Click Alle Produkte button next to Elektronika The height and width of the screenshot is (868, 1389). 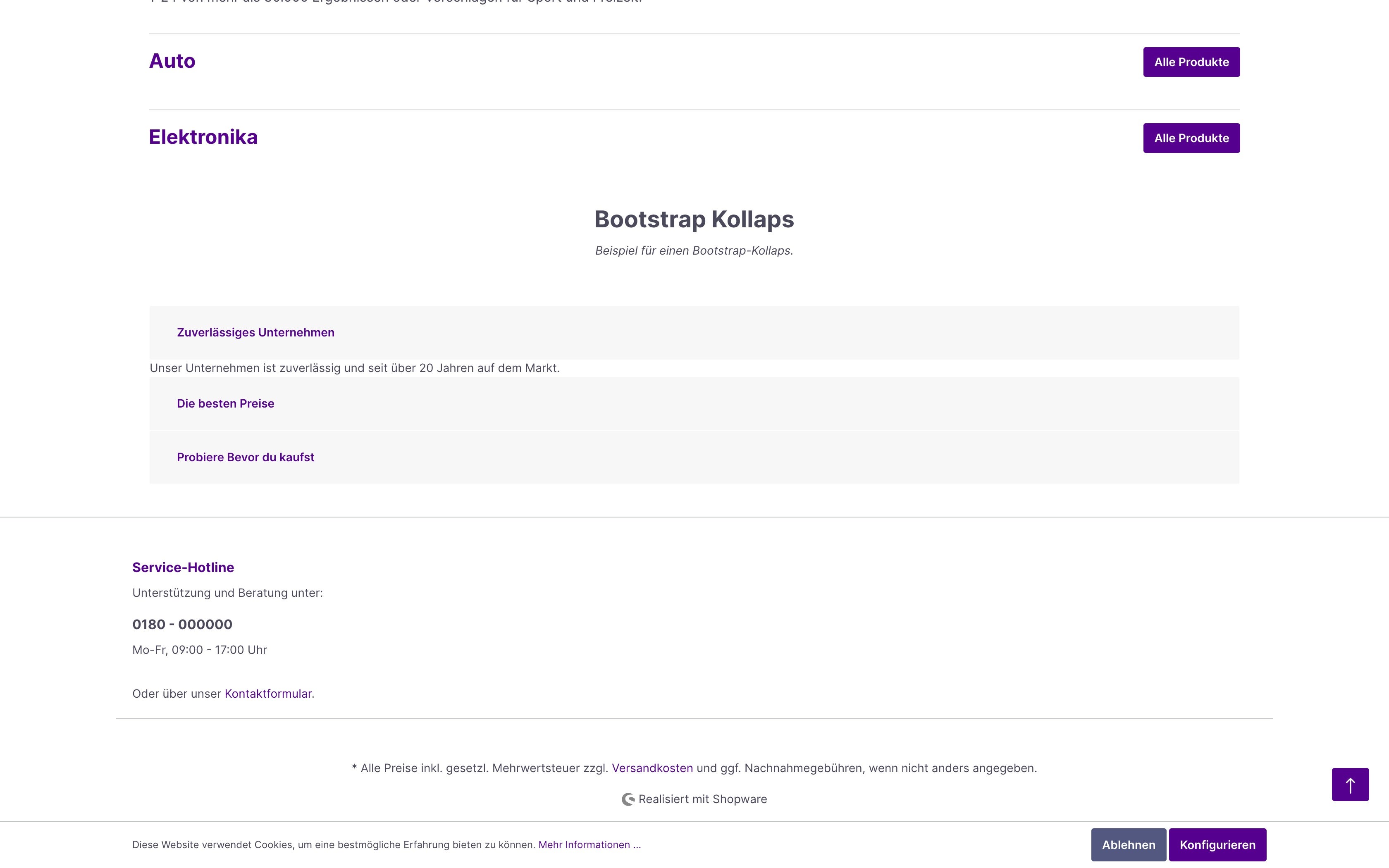(x=1191, y=138)
